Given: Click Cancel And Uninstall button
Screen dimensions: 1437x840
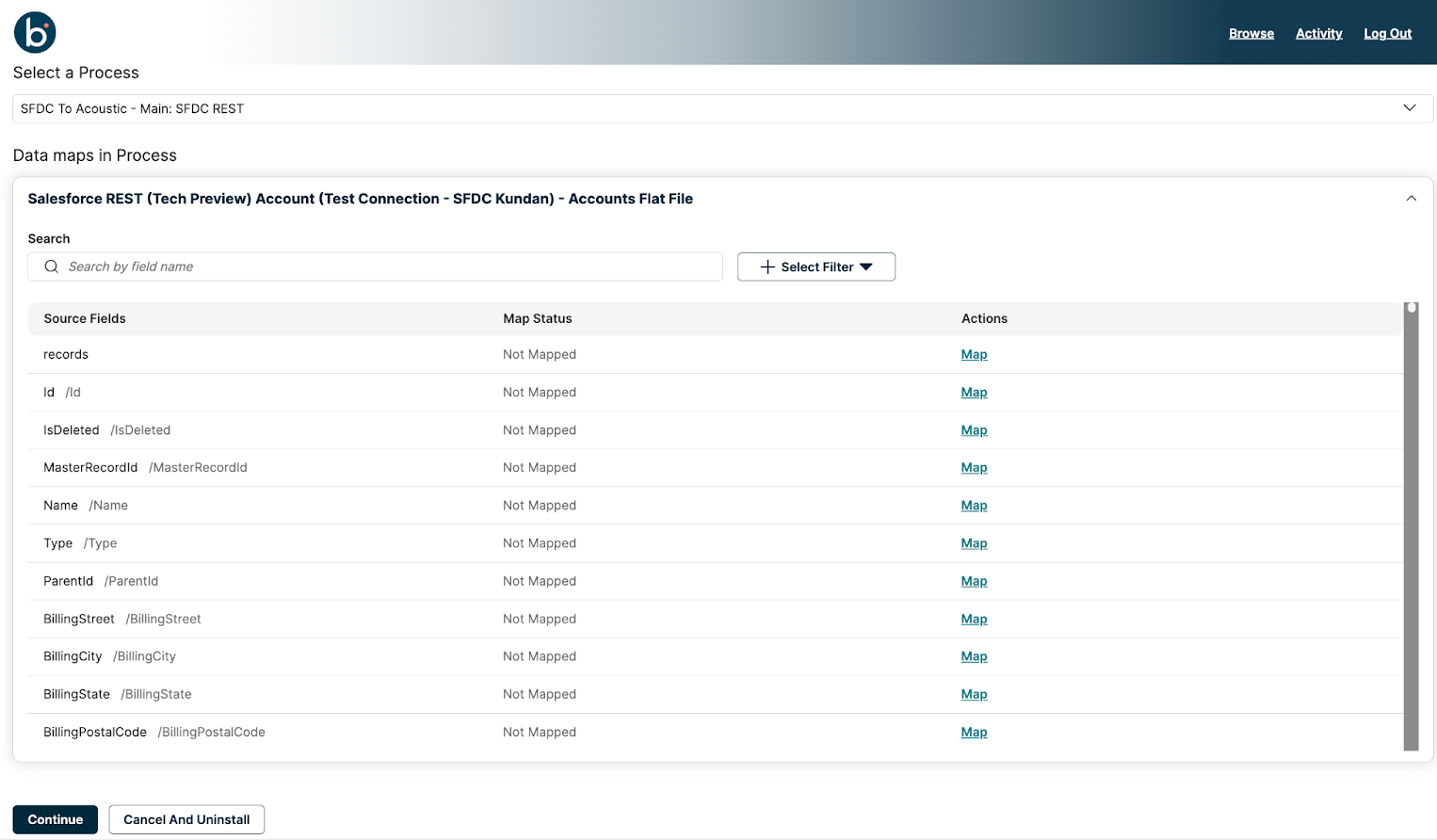Looking at the screenshot, I should (186, 819).
